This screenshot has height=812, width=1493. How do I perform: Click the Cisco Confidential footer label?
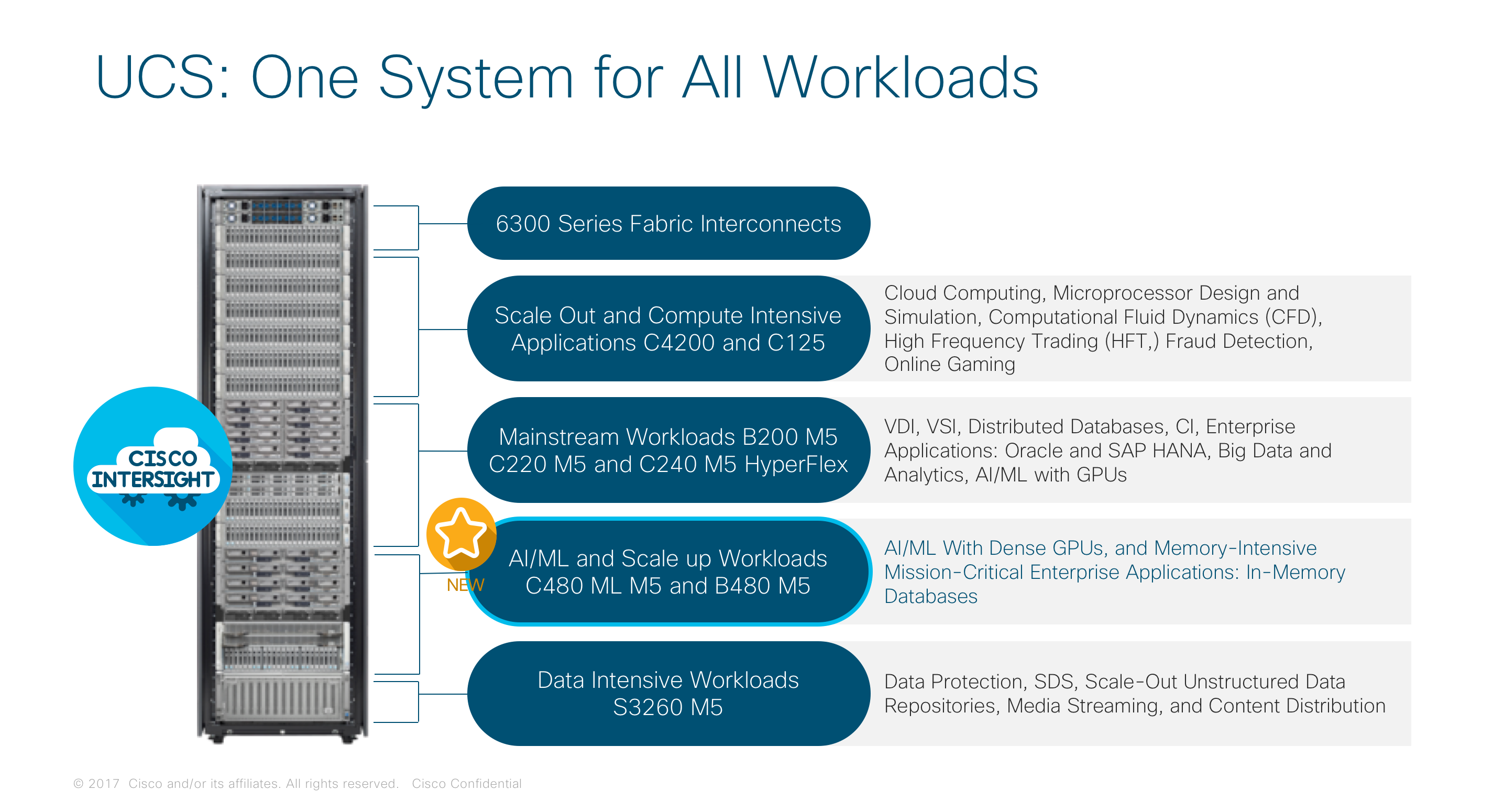point(467,783)
